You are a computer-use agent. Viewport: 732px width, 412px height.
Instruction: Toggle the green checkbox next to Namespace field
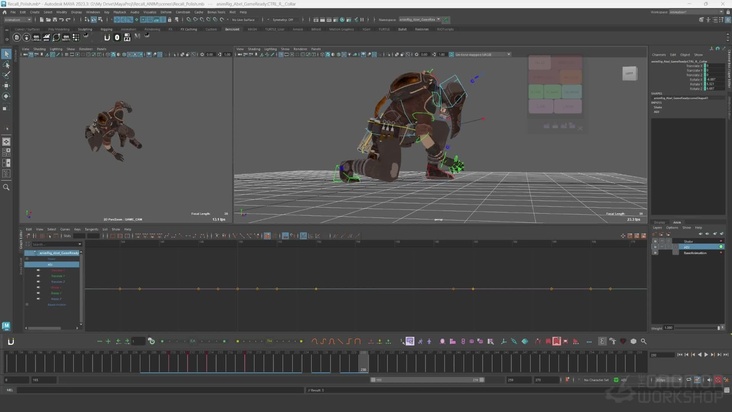point(446,20)
